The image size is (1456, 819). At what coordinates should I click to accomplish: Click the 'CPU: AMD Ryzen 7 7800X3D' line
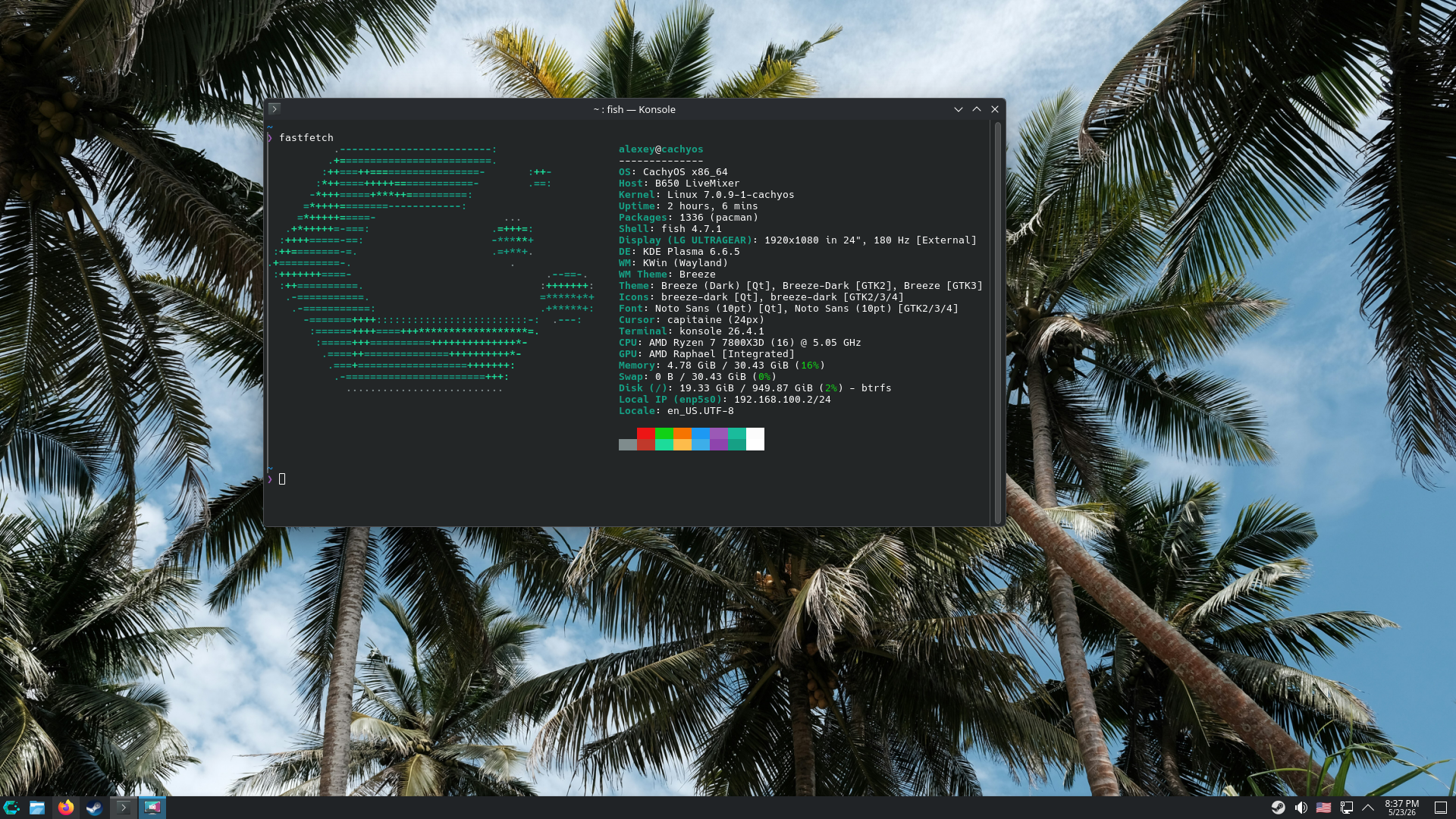(x=740, y=343)
